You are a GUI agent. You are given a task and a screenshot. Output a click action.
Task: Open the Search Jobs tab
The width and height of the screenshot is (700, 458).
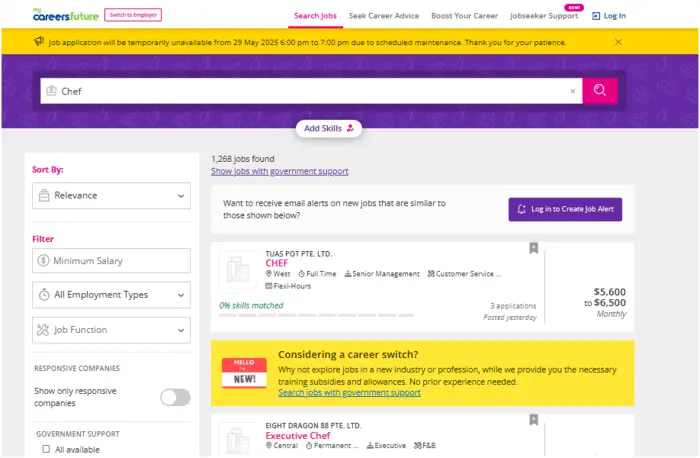(315, 16)
